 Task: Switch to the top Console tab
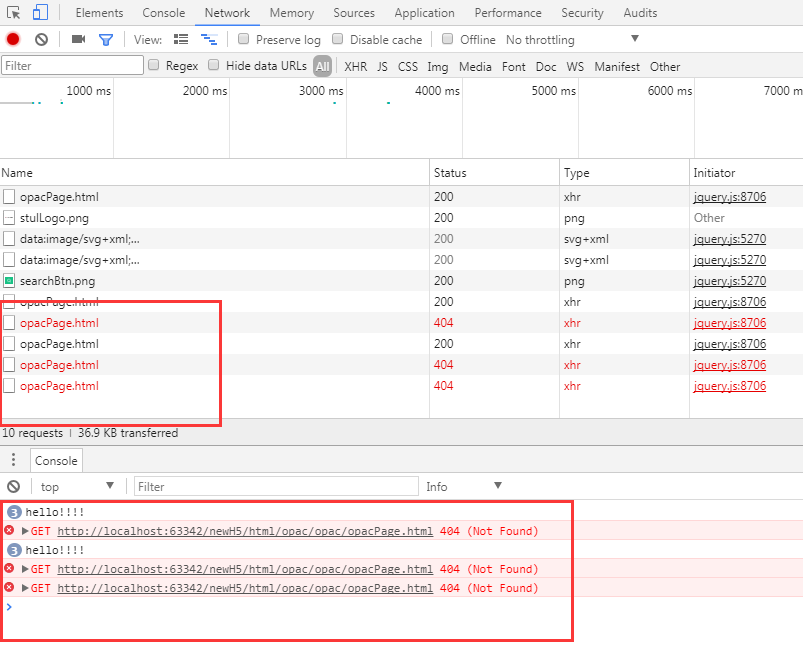[163, 13]
